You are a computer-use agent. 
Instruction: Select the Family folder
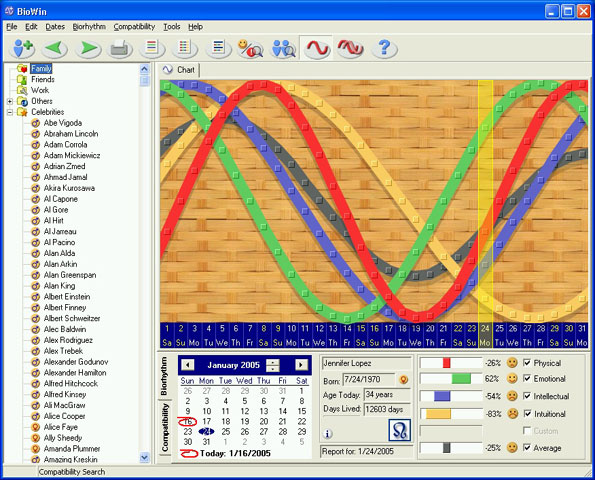[x=41, y=69]
